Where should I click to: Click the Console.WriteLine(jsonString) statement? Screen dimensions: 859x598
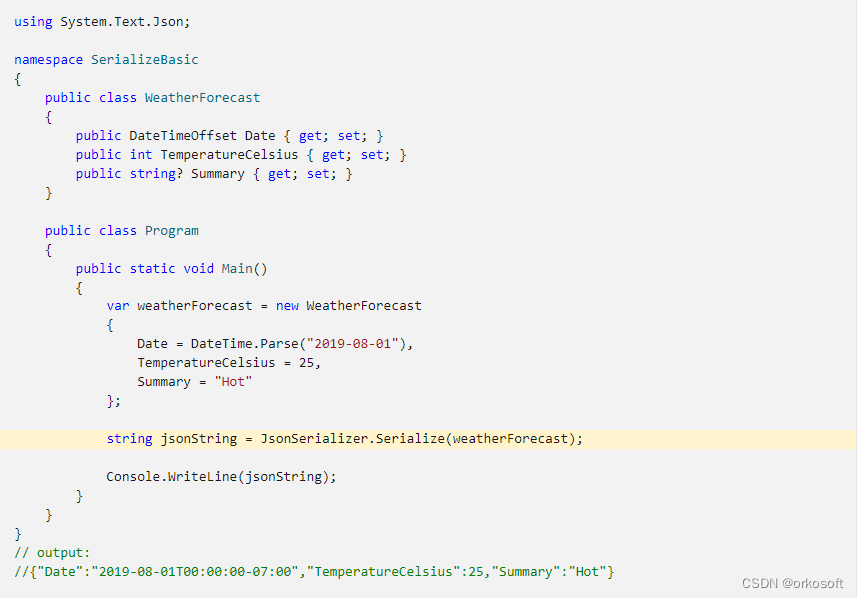pyautogui.click(x=221, y=477)
